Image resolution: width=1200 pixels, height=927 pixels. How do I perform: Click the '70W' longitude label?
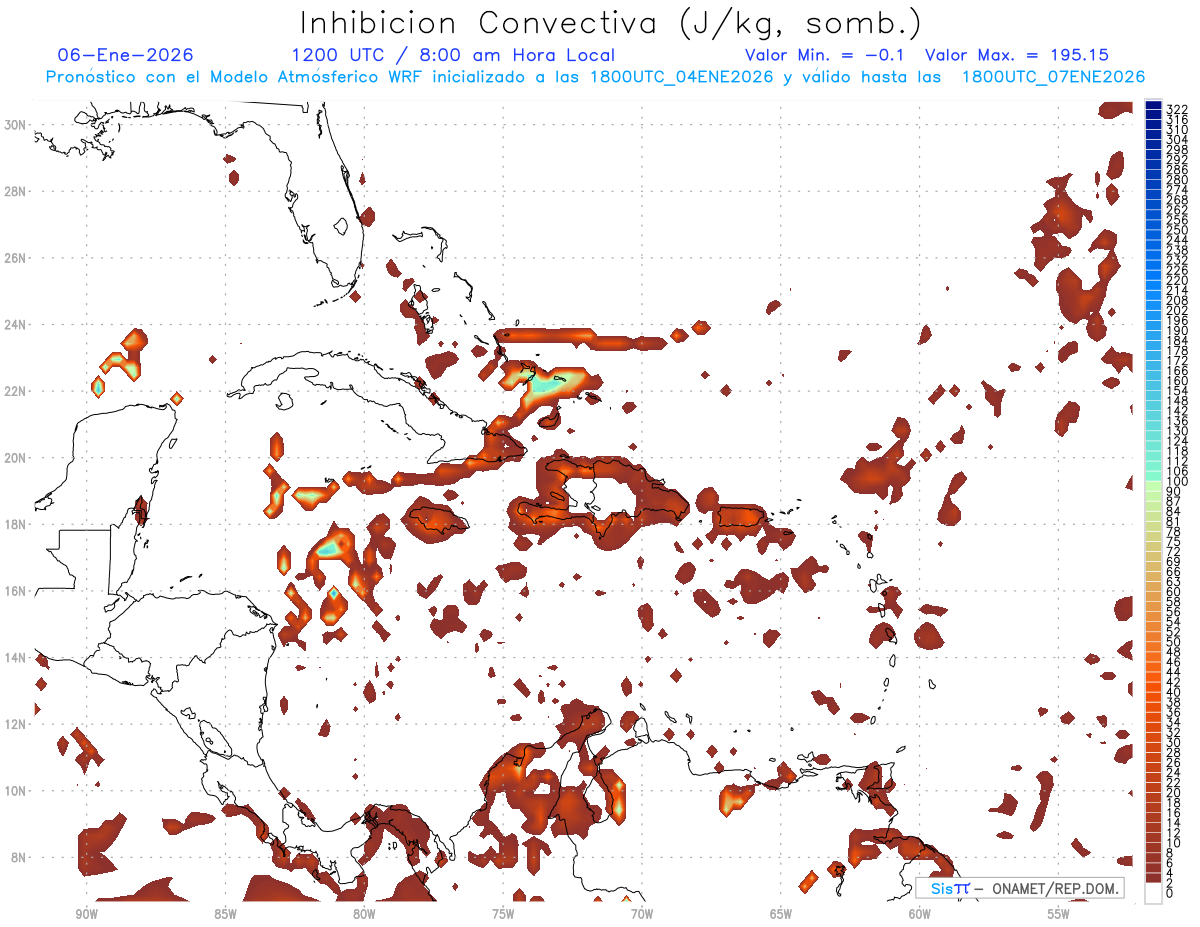point(642,913)
